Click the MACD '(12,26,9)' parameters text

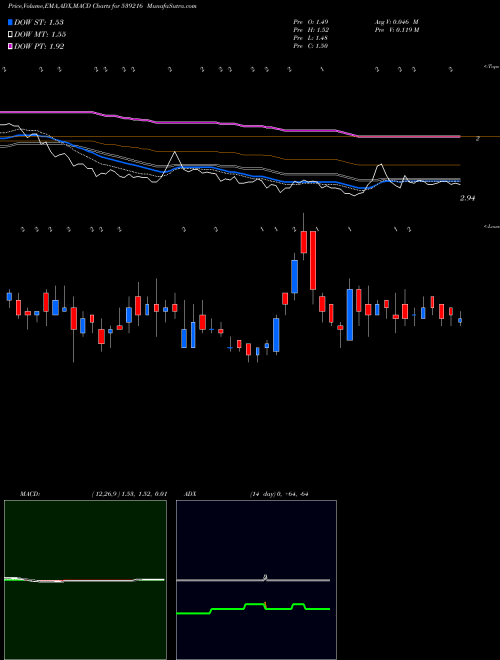coord(106,494)
